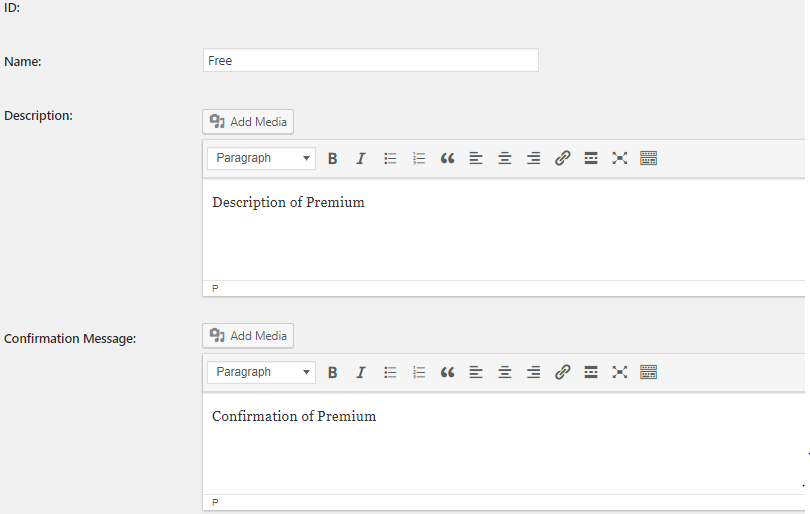
Task: Click the Name field containing Free
Action: click(x=370, y=61)
